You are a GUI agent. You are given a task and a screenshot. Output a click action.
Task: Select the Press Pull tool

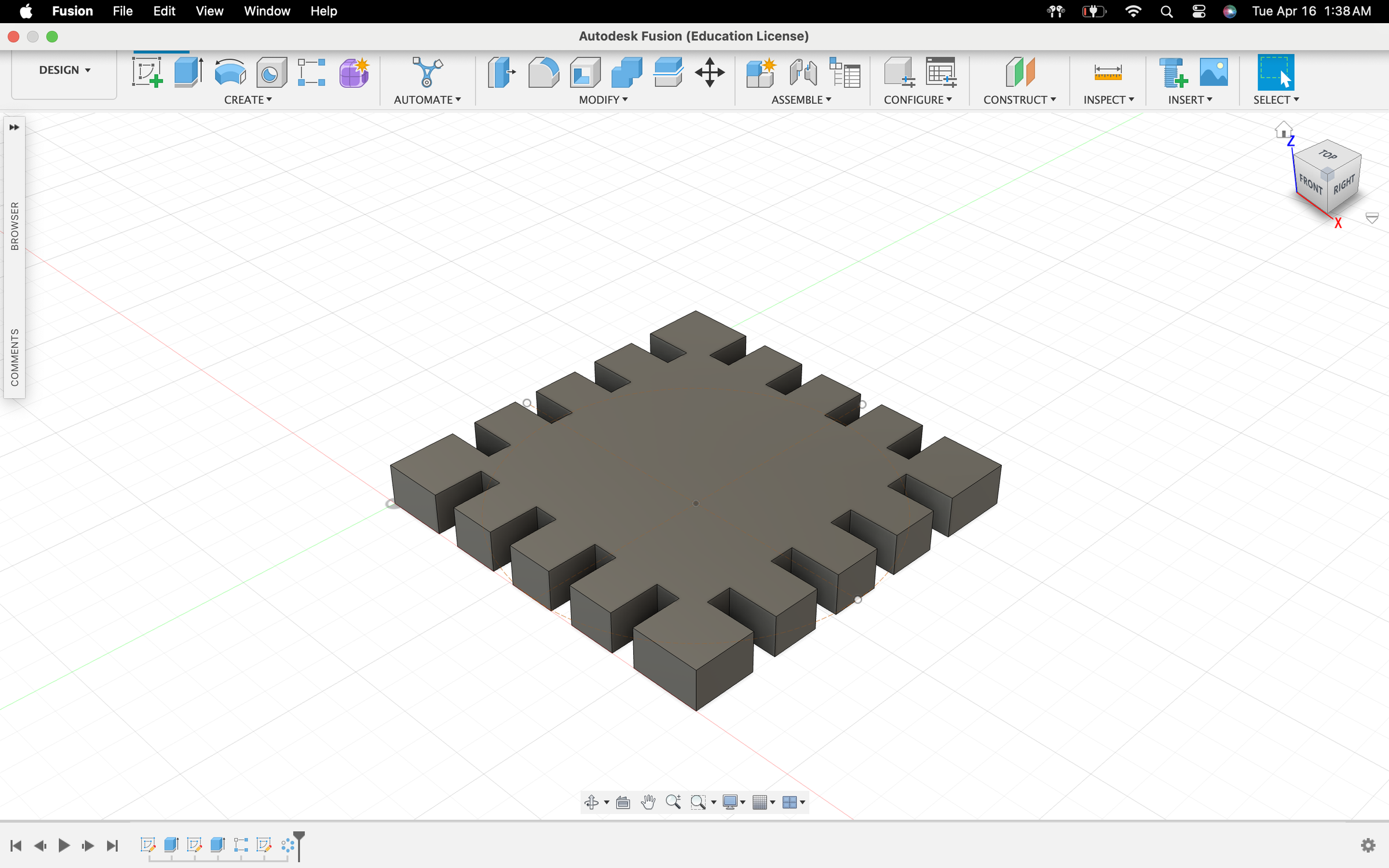(x=501, y=72)
